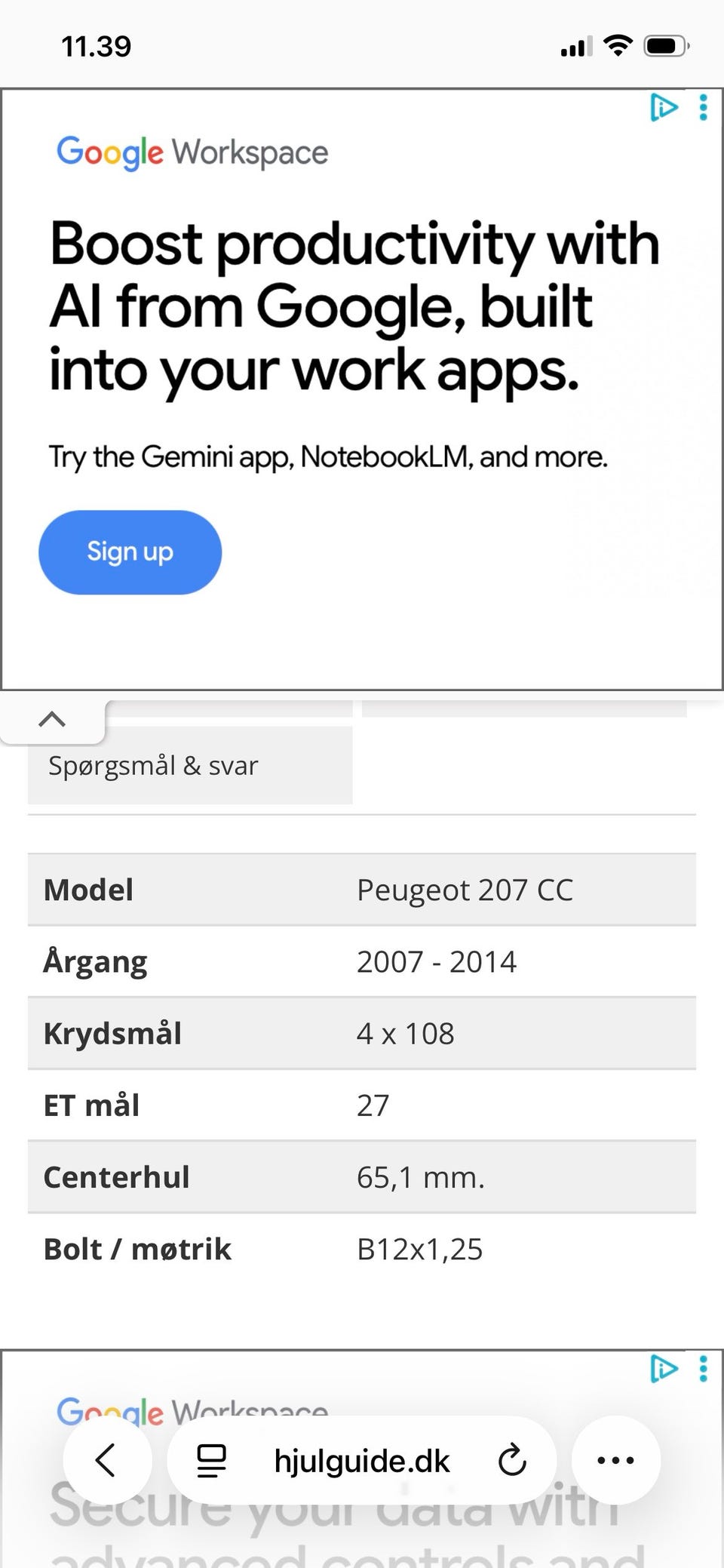
Task: Tap the Centerhul value 65,1 mm.
Action: pyautogui.click(x=420, y=1177)
